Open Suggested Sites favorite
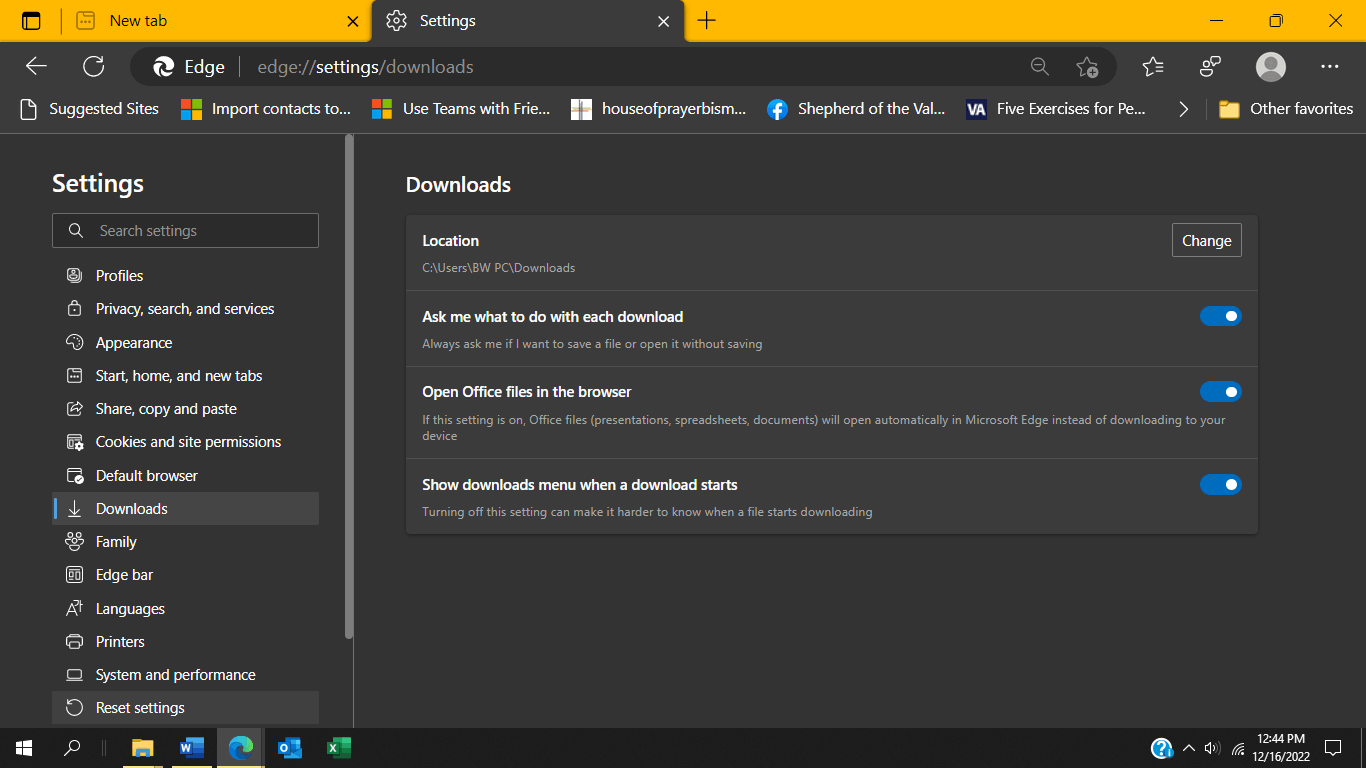The width and height of the screenshot is (1366, 768). point(90,109)
